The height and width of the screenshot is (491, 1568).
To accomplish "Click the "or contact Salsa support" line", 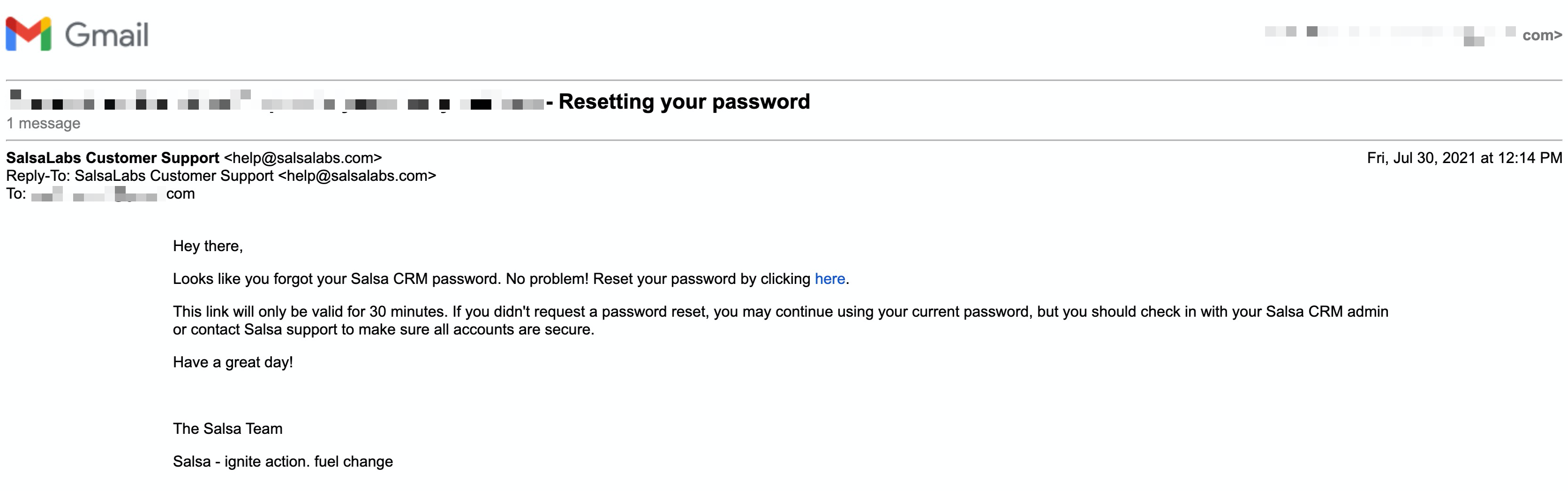I will (x=384, y=330).
